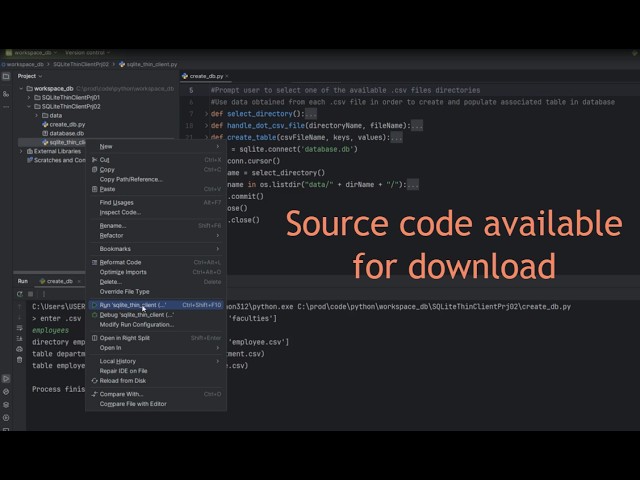Click SQLiteThinClientPrj02 in breadcrumb

(81, 64)
